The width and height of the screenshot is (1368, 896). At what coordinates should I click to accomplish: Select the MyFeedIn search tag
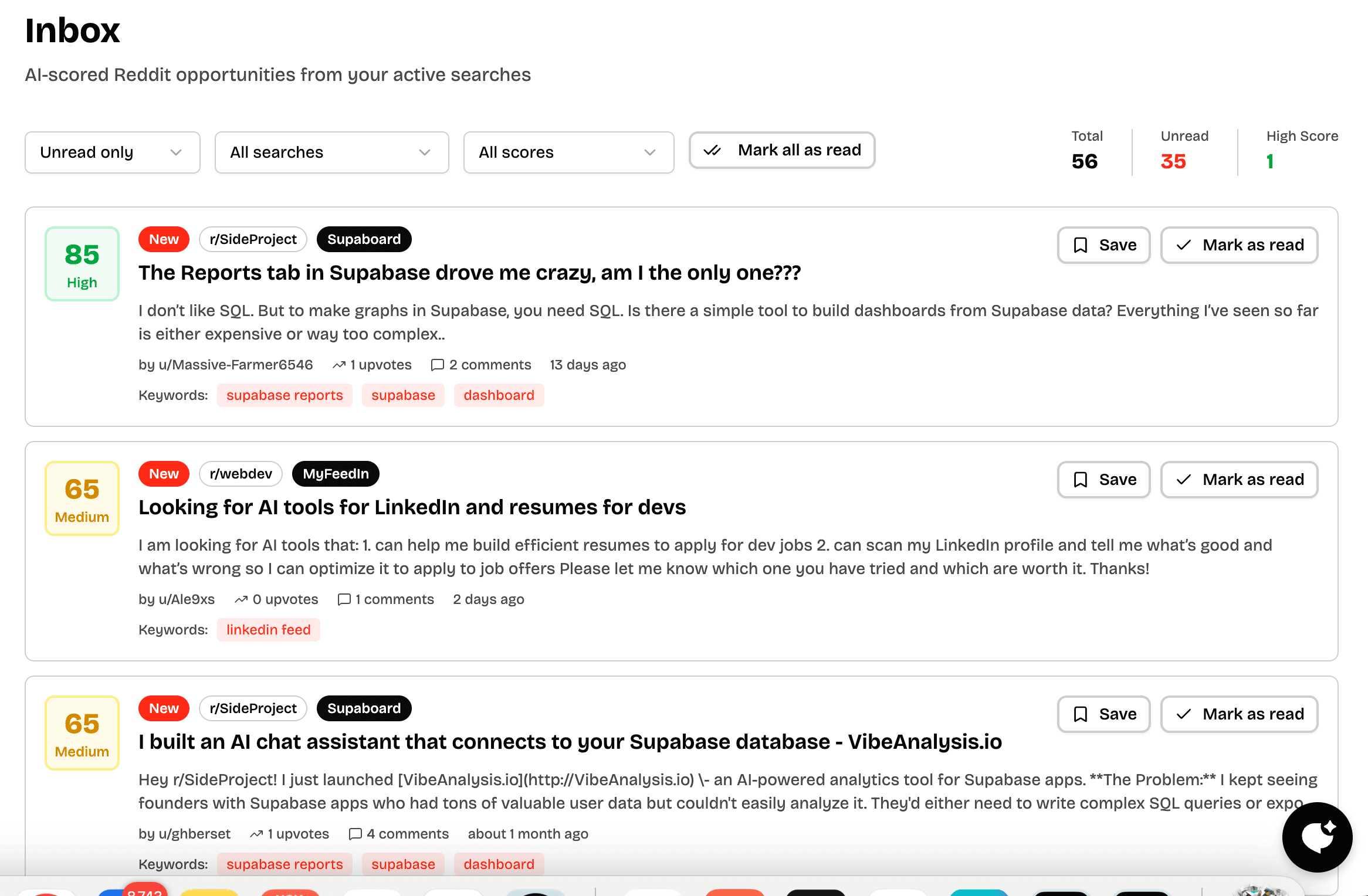(x=336, y=474)
